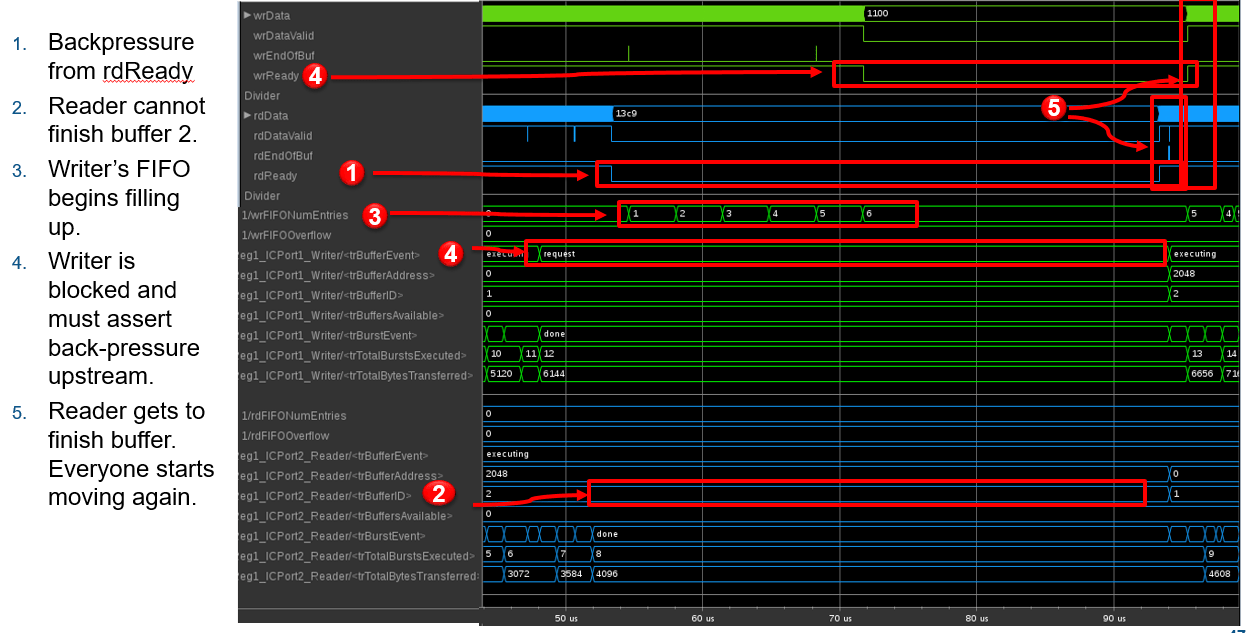Viewport: 1247px width, 633px height.
Task: Click the Writer bytes value 6656
Action: [x=1200, y=374]
